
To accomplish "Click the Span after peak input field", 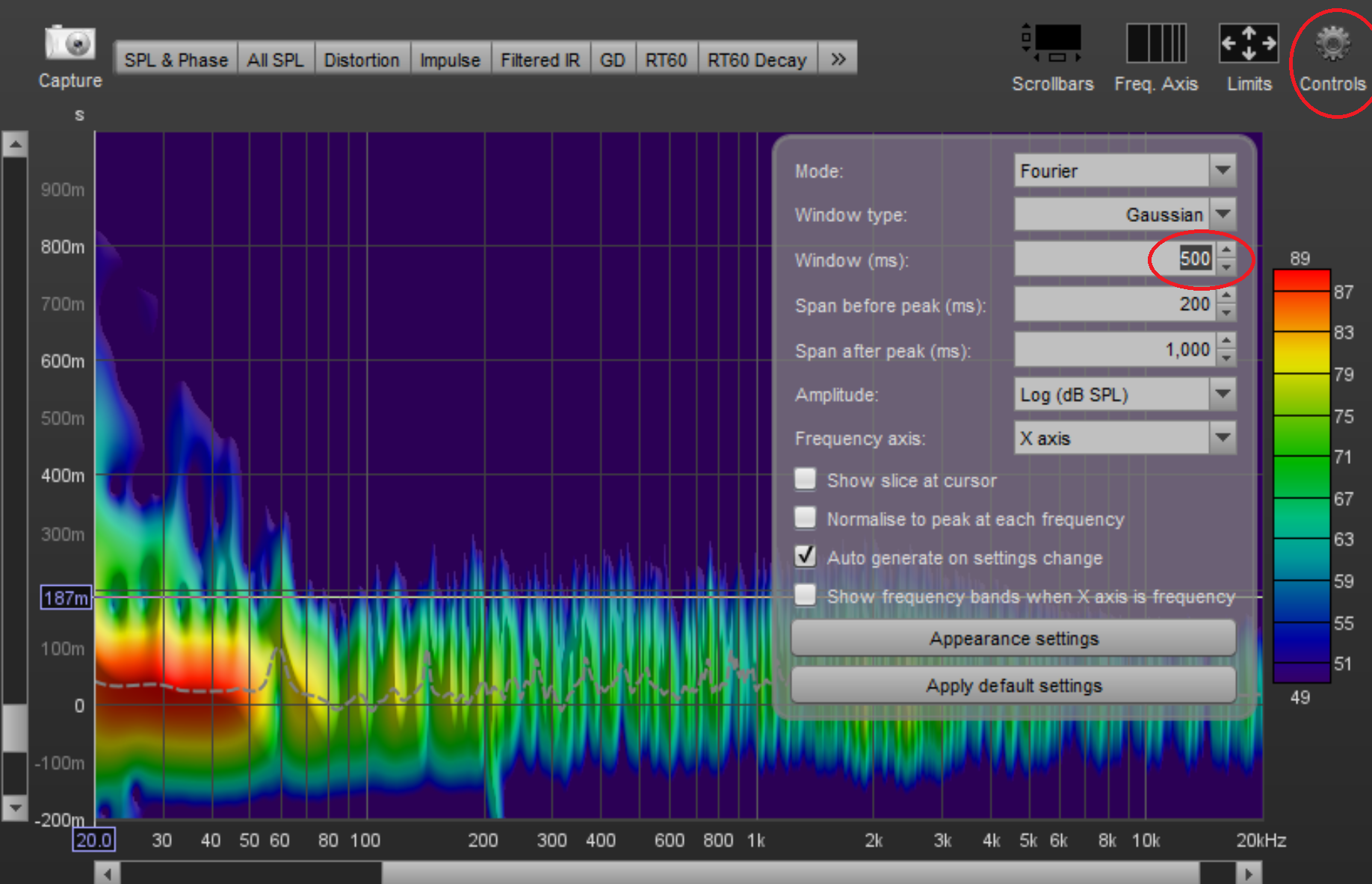I will pos(1115,350).
